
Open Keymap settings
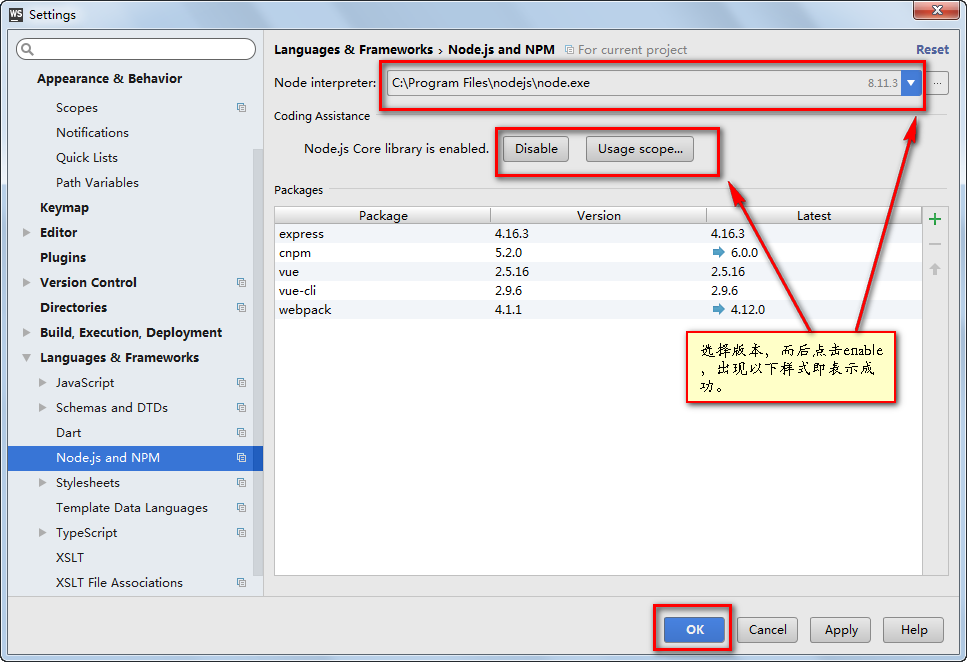(x=64, y=207)
